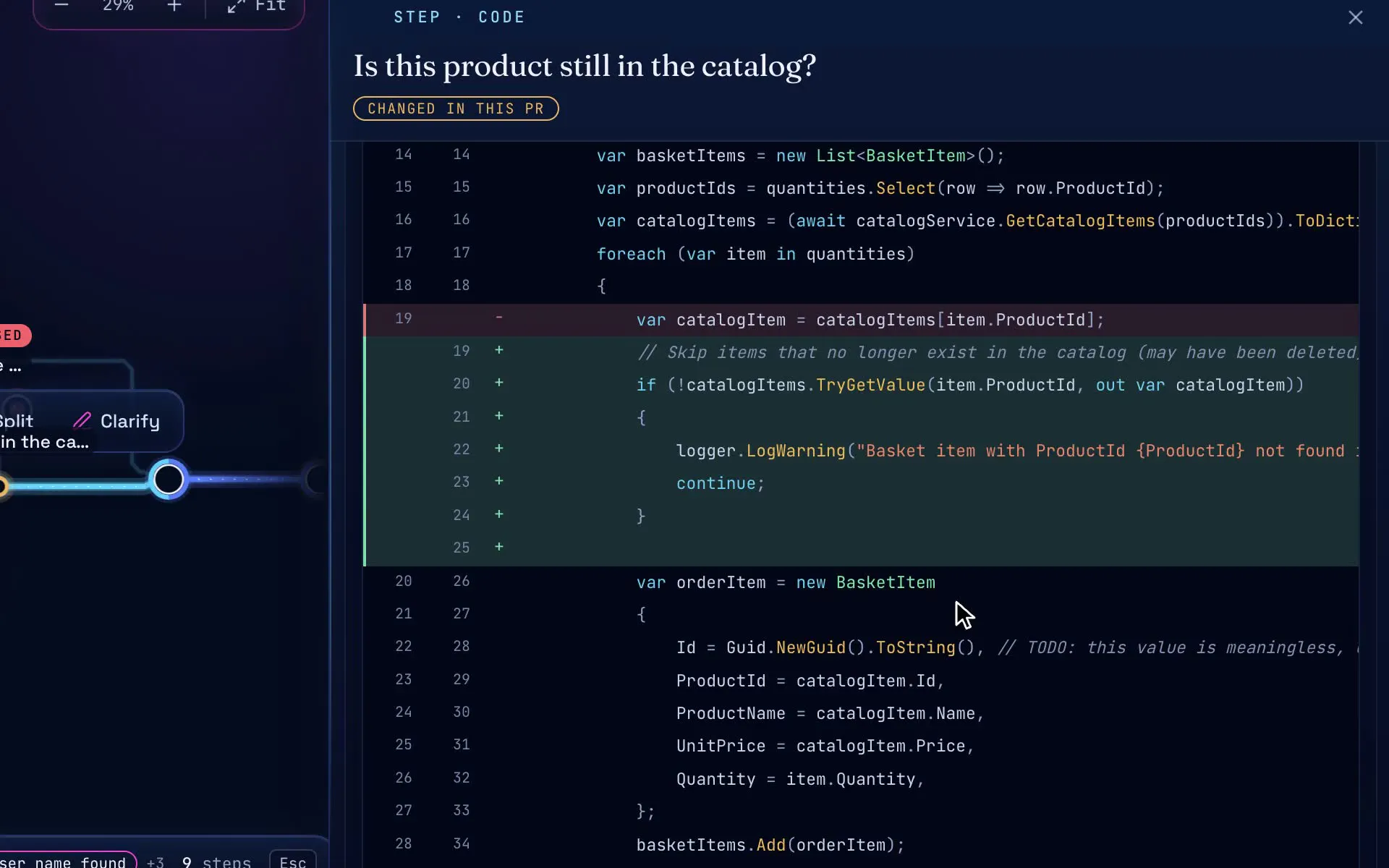This screenshot has height=868, width=1389.
Task: Select the removed line 'var catalogItem = catalogItems[item.ProductId]'
Action: pos(861,320)
